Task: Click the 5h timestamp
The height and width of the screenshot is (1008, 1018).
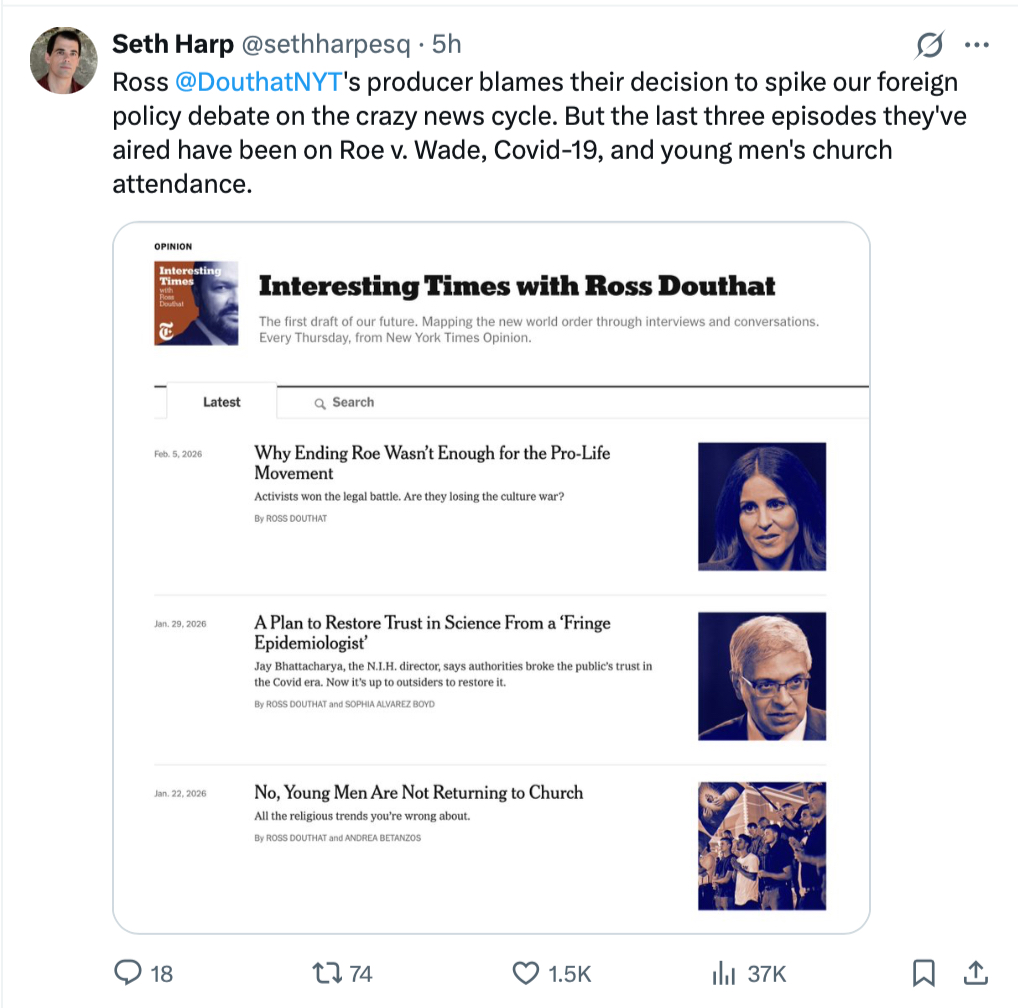Action: [x=446, y=44]
